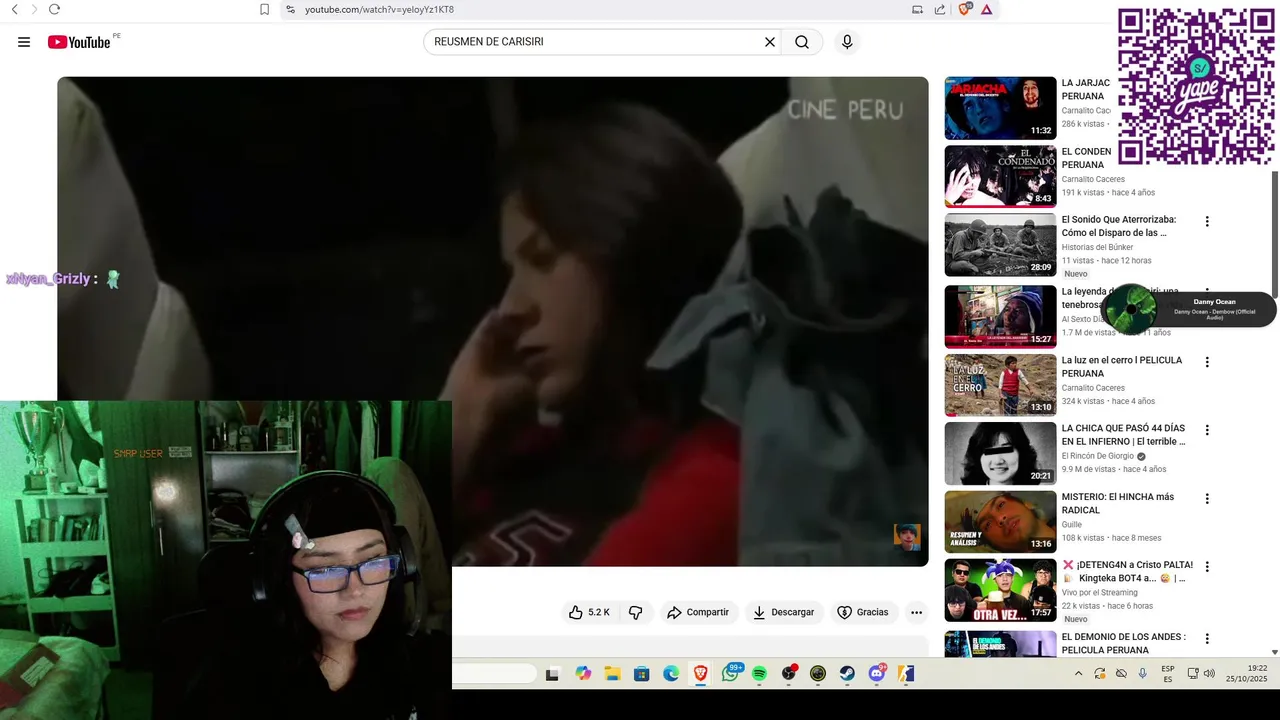The width and height of the screenshot is (1280, 720).
Task: Open the three-dot more actions under video
Action: [x=916, y=612]
